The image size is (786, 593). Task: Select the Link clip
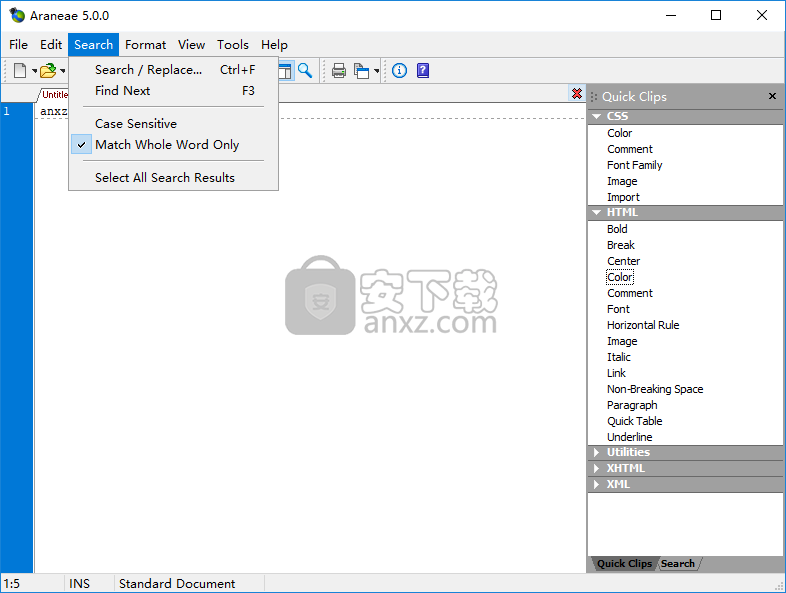coord(616,373)
